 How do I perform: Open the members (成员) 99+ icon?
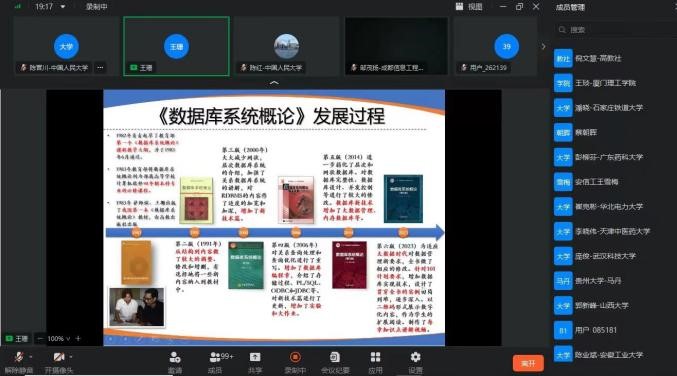(221, 357)
